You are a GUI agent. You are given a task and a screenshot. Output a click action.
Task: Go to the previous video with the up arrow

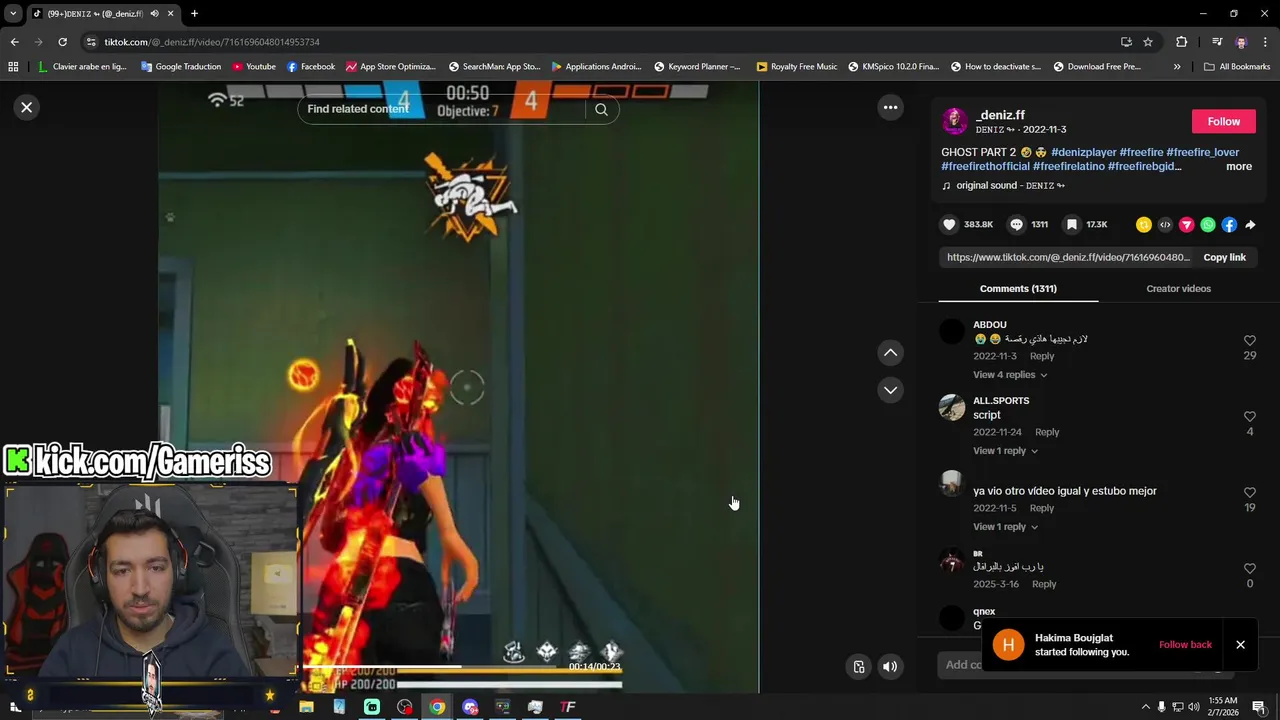[890, 352]
